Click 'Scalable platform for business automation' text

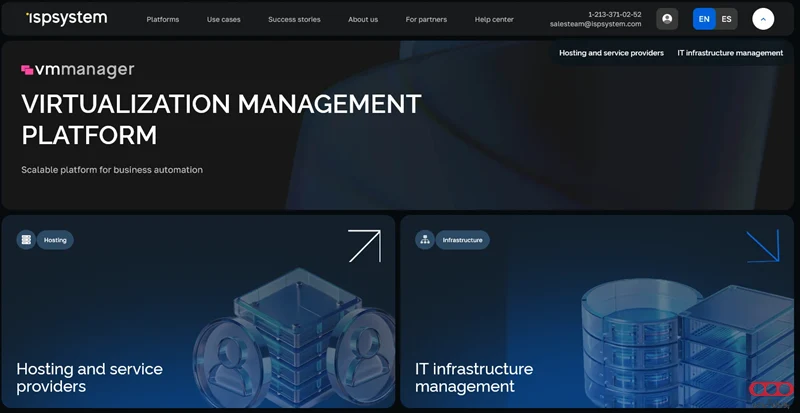tap(112, 170)
